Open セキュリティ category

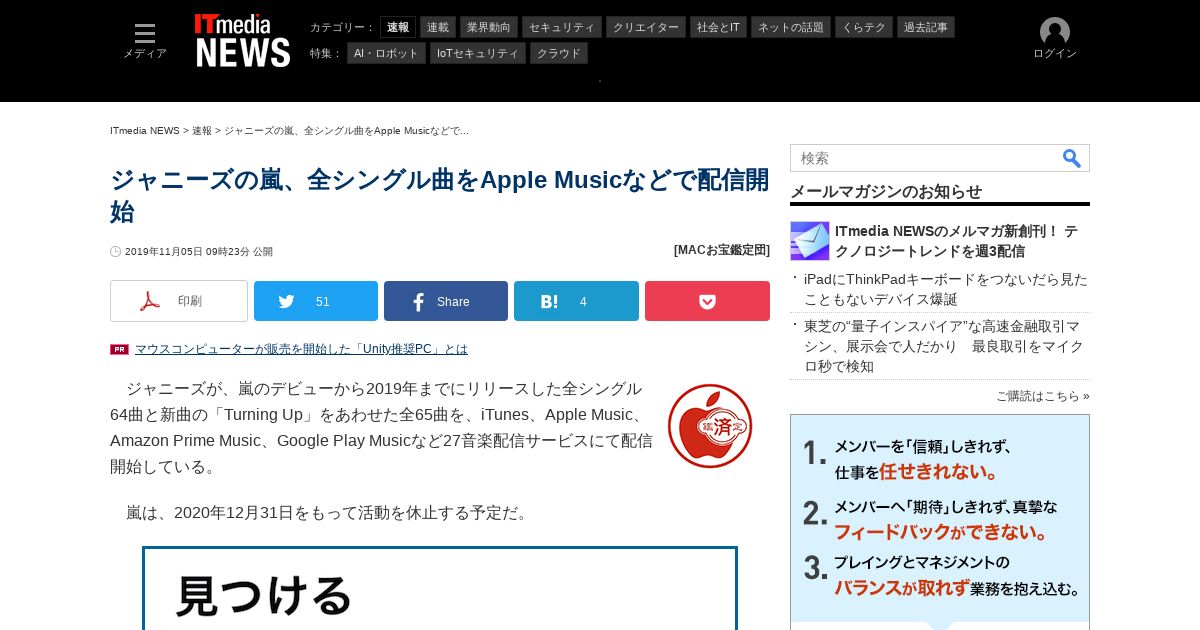point(561,27)
